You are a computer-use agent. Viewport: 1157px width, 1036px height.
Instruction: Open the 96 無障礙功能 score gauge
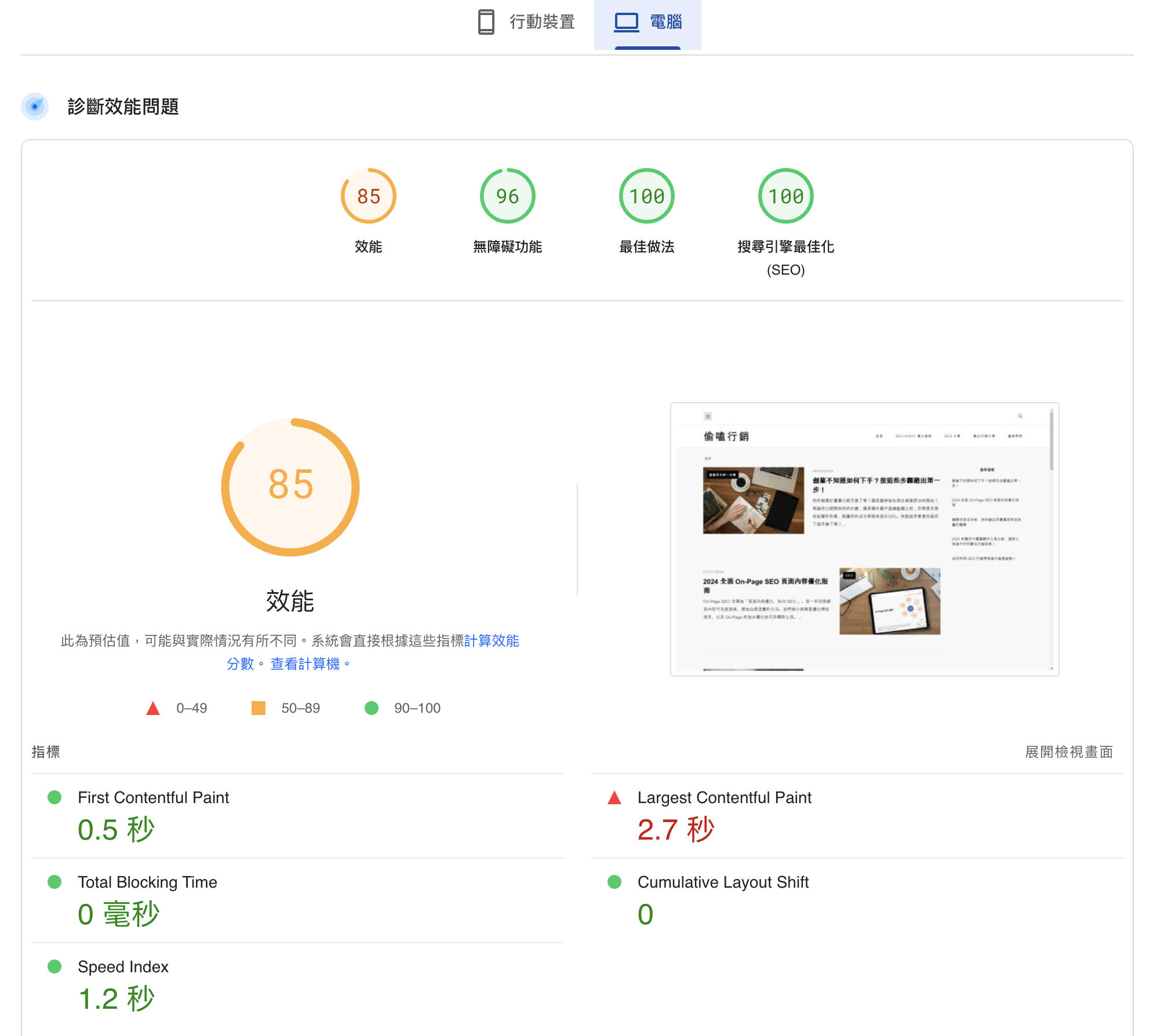pos(508,196)
